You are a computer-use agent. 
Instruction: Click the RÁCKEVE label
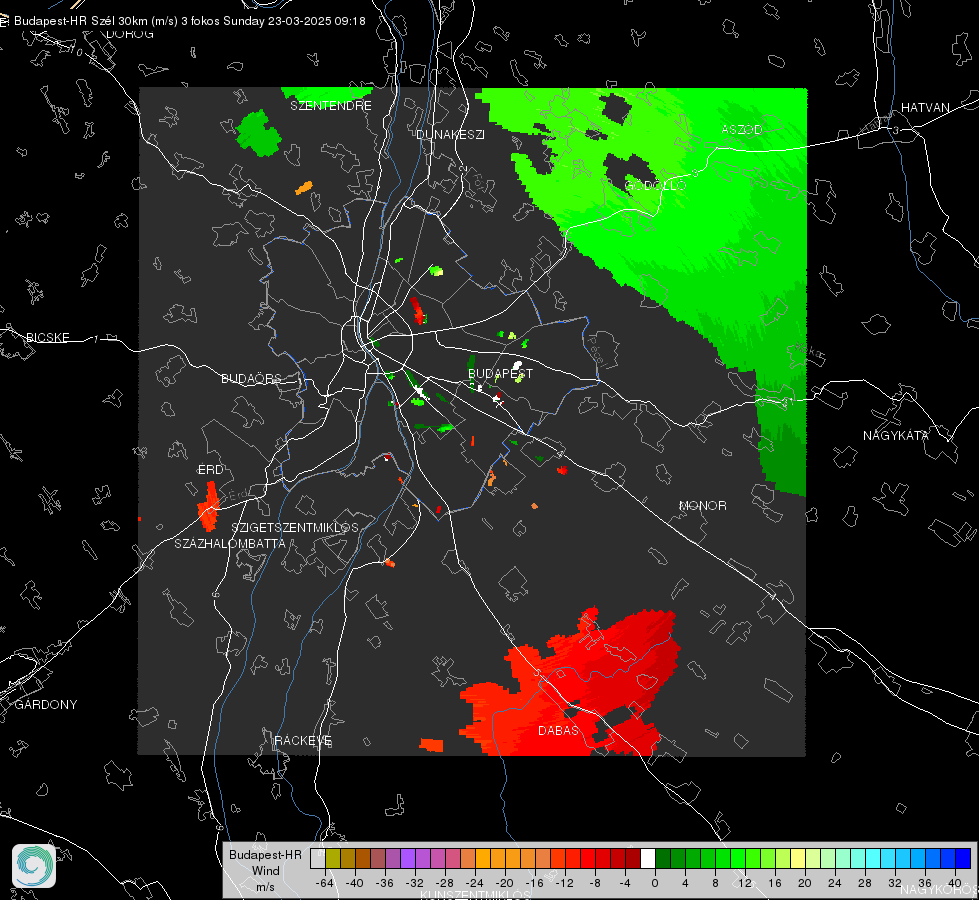[x=303, y=740]
